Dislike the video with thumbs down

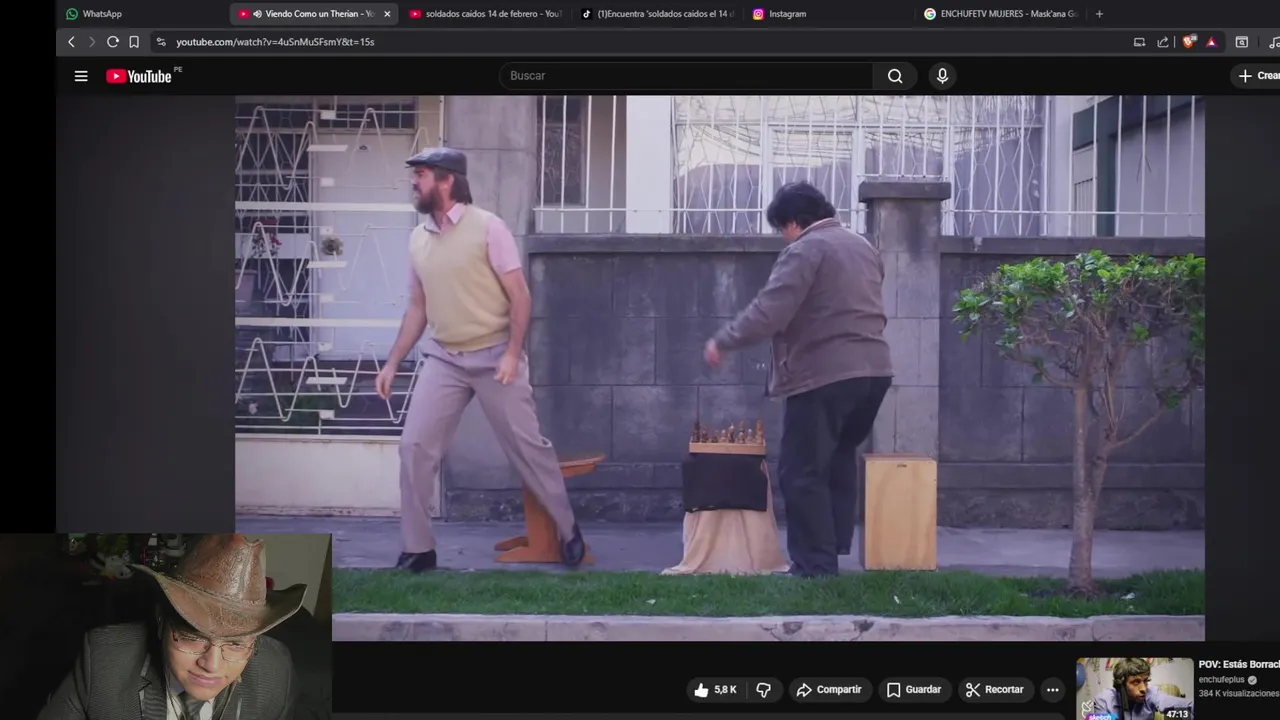[764, 690]
